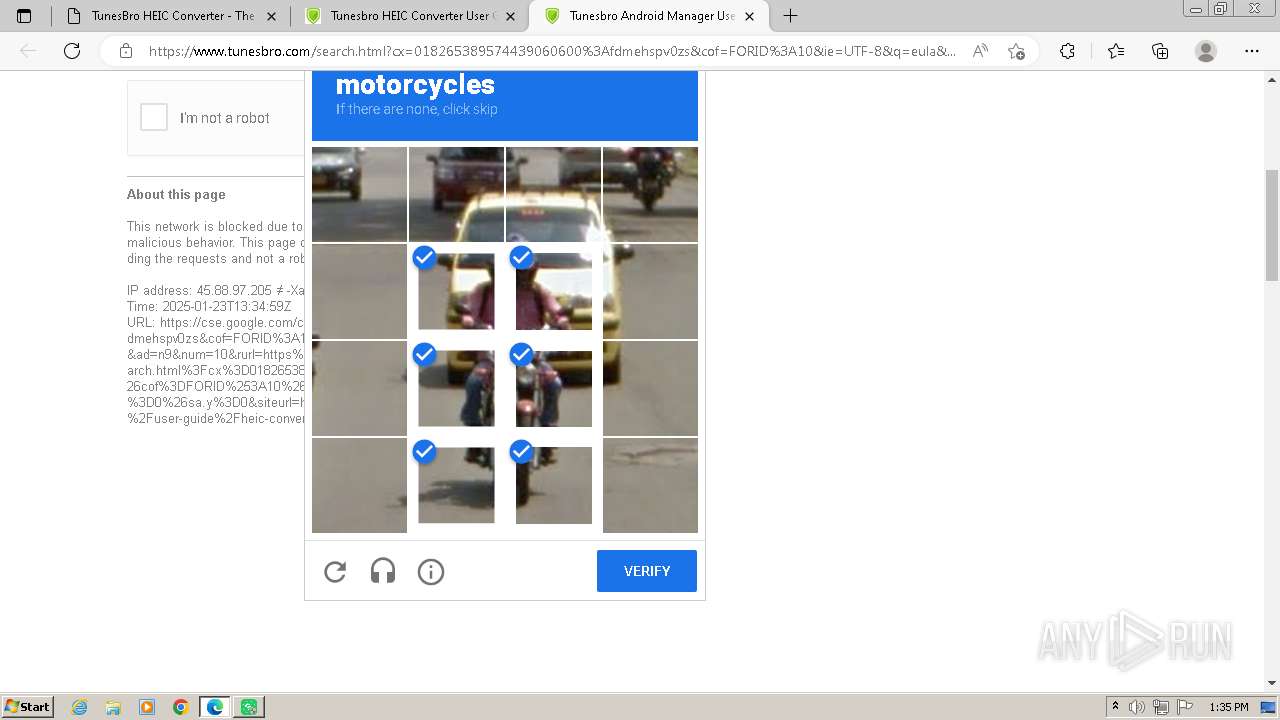Click the address bar URL
Image resolution: width=1280 pixels, height=720 pixels.
coord(552,51)
